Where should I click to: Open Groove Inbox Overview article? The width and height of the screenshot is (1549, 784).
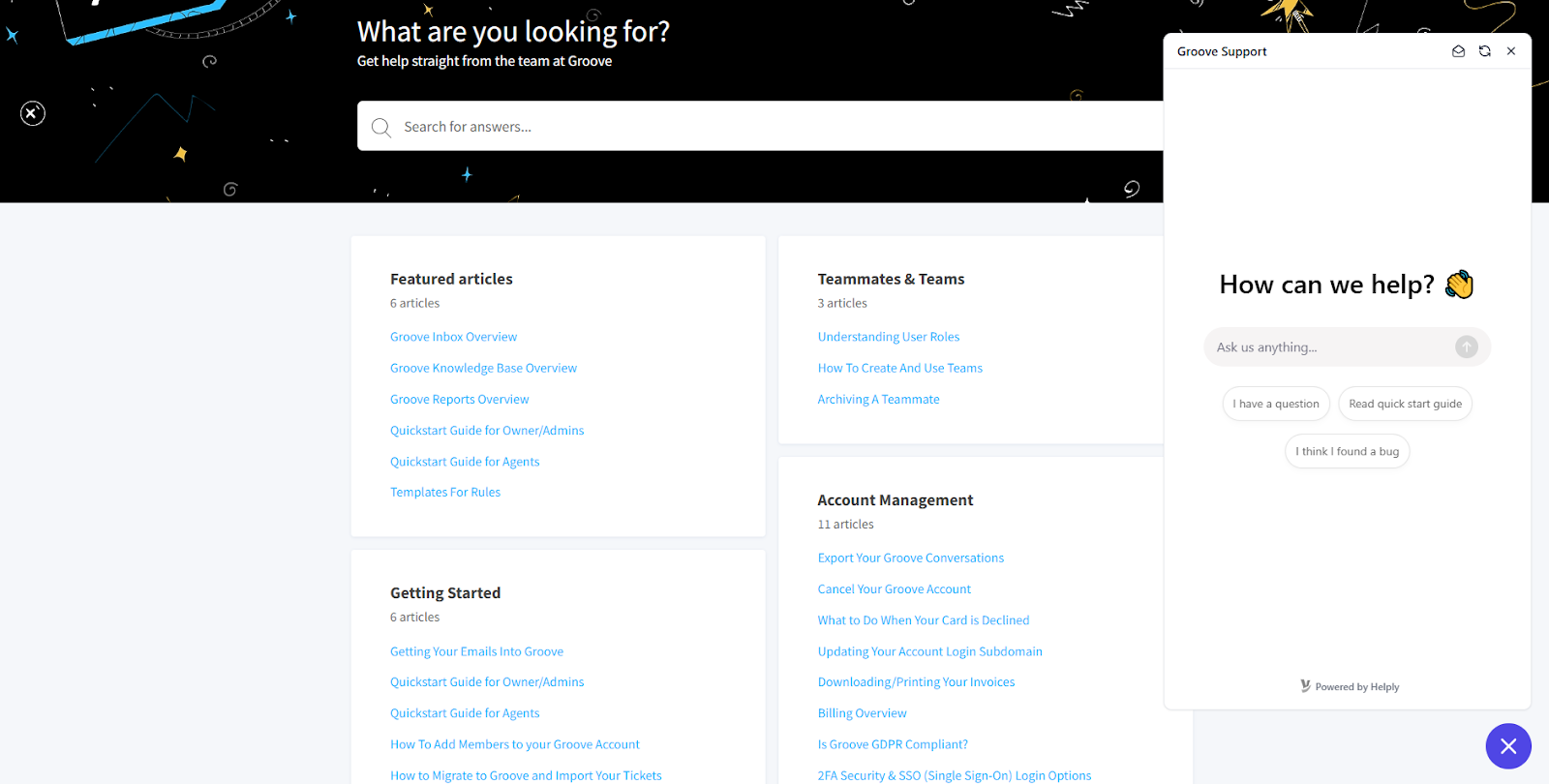click(453, 337)
